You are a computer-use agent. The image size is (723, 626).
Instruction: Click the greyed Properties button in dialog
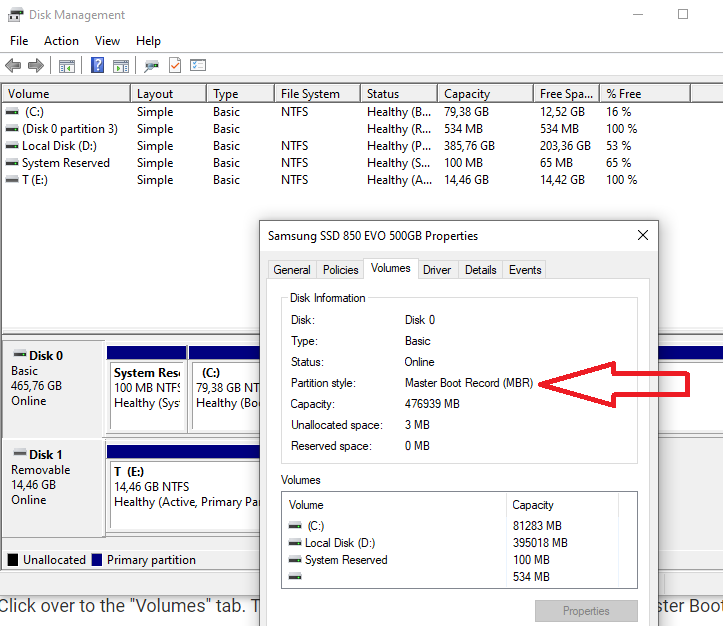coord(586,611)
